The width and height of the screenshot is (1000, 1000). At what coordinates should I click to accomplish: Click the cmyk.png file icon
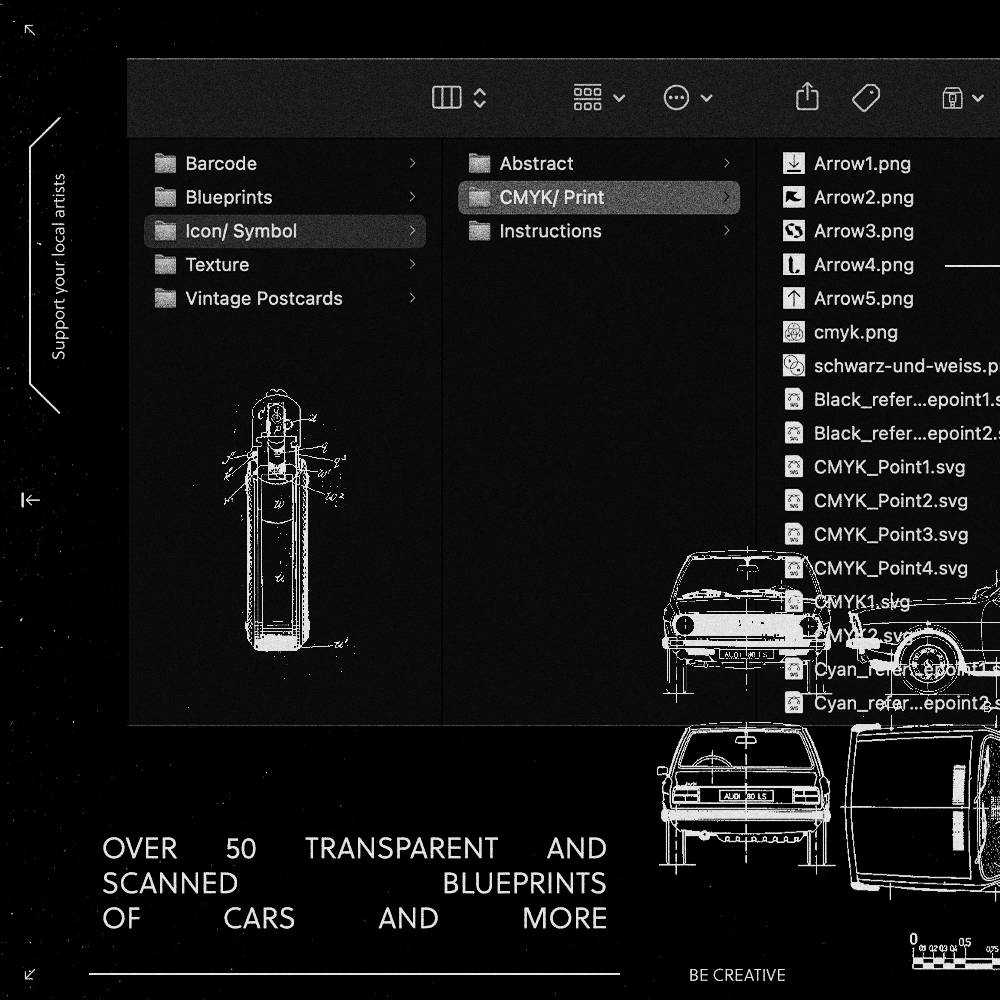coord(794,331)
